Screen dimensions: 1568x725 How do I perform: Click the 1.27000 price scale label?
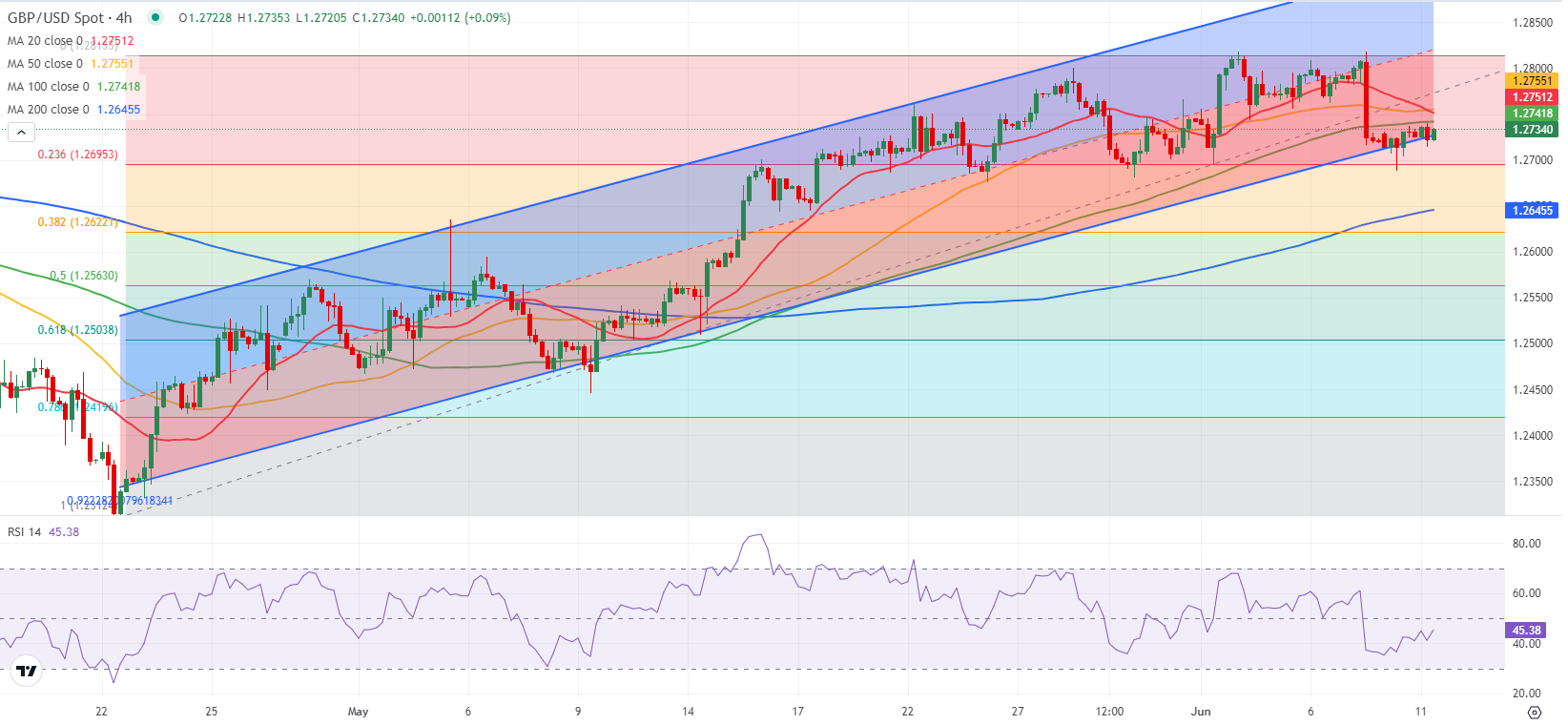pos(1533,160)
